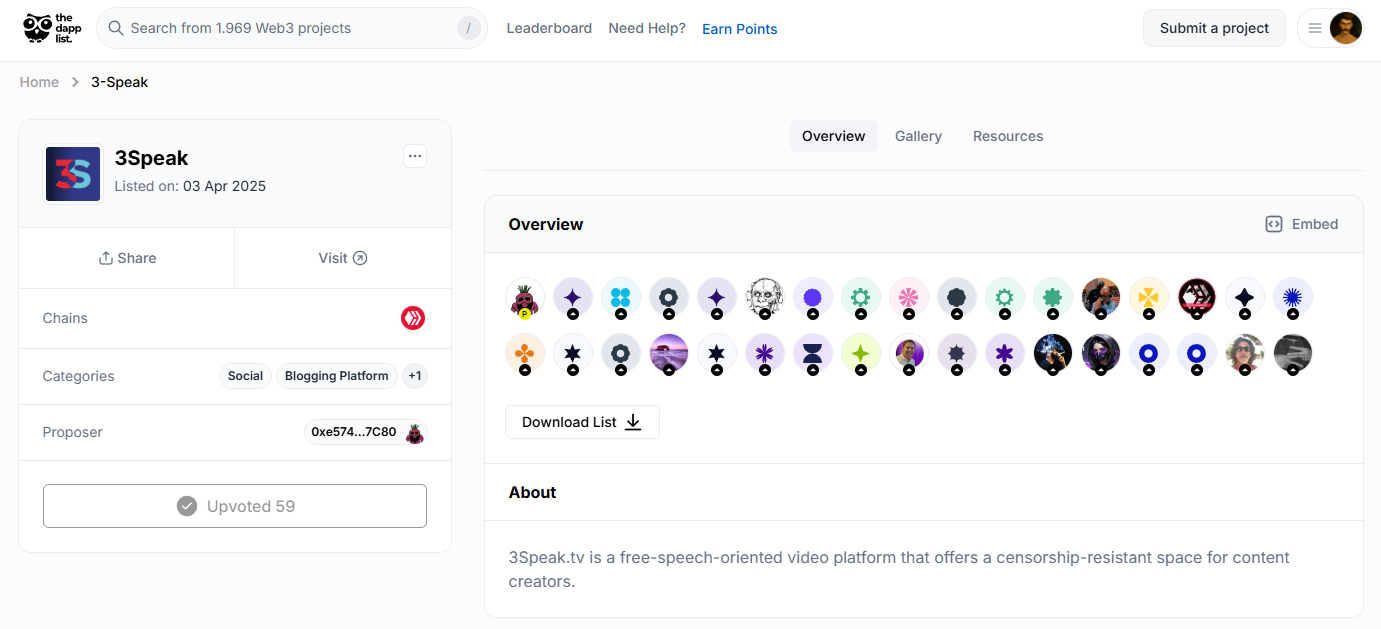This screenshot has height=629, width=1381.
Task: Click the grayscale photo avatar
Action: pyautogui.click(x=1293, y=354)
